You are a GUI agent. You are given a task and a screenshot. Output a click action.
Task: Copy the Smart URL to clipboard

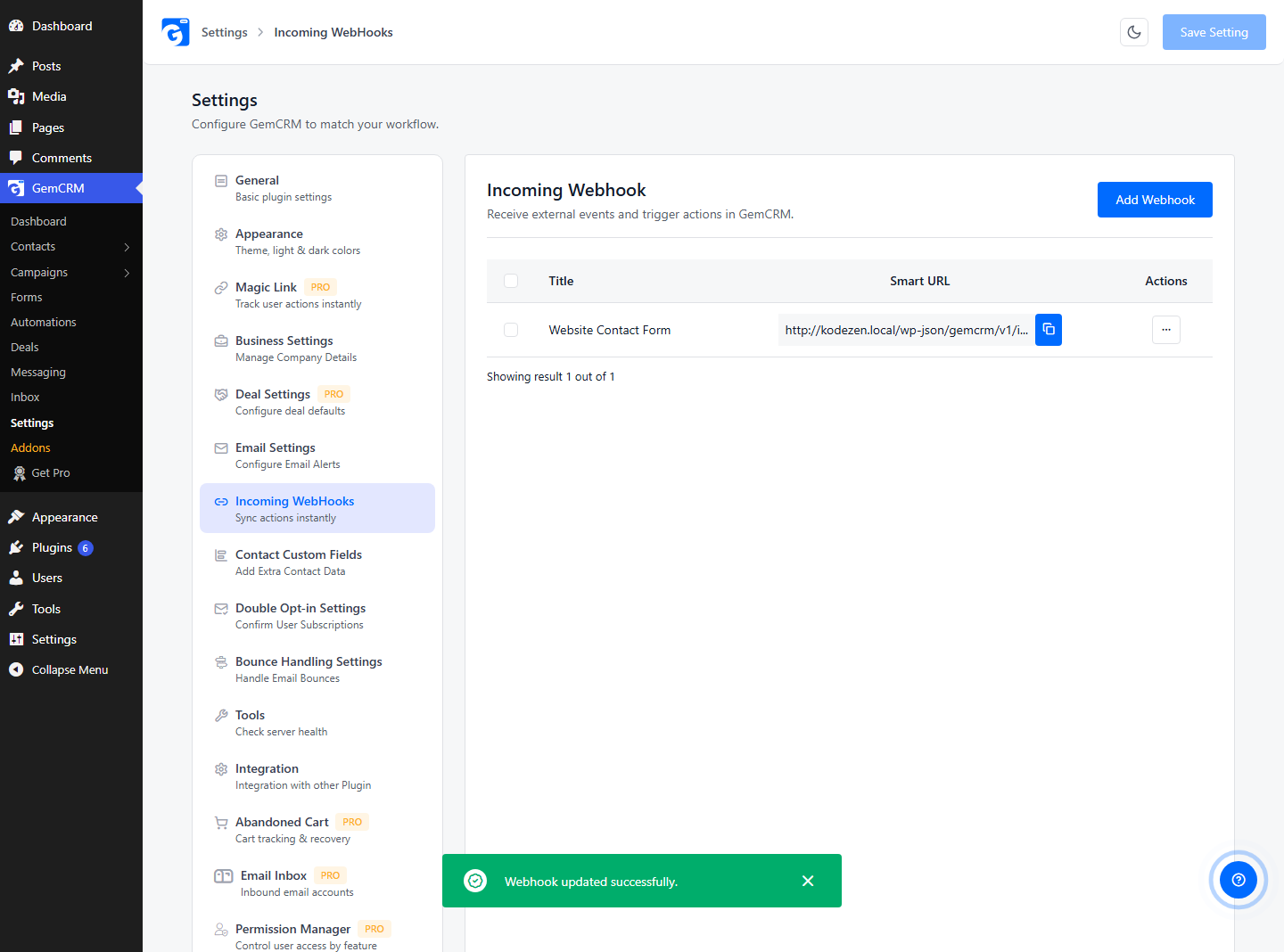pyautogui.click(x=1049, y=330)
